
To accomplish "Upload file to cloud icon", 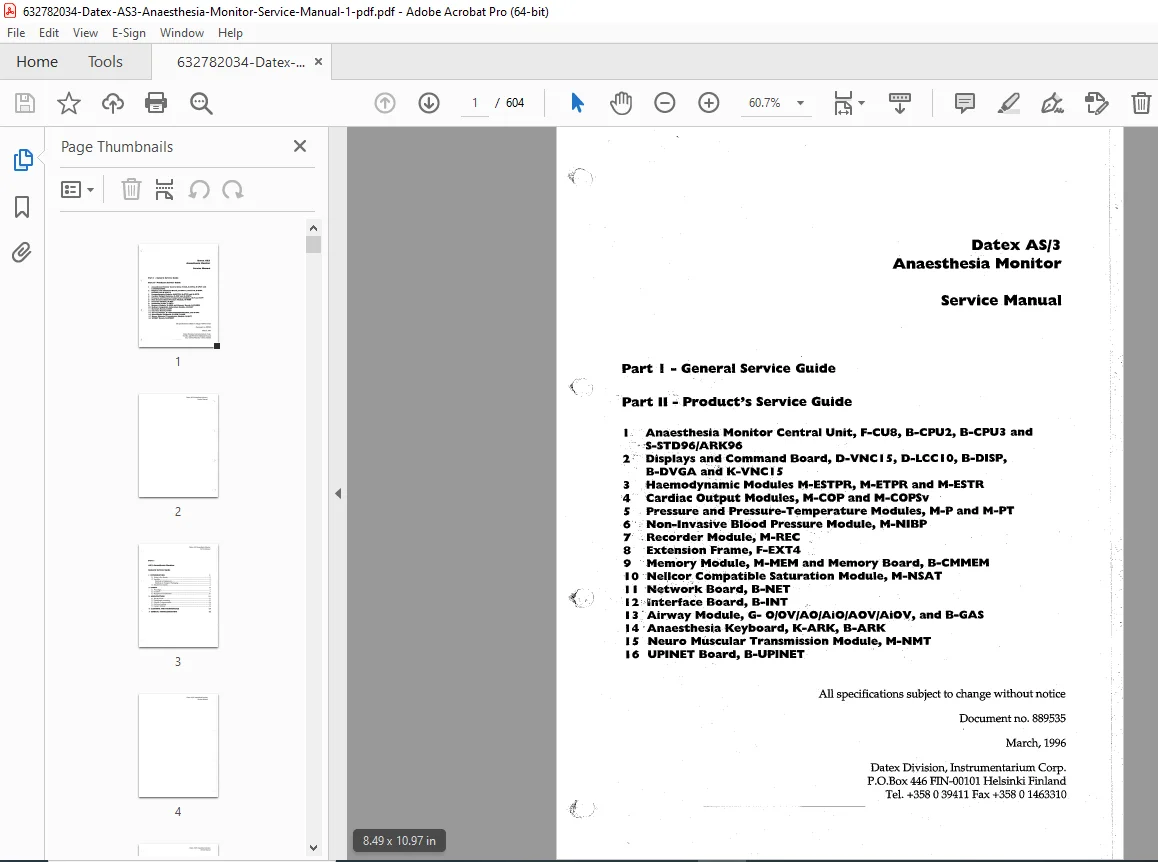I will tap(112, 103).
